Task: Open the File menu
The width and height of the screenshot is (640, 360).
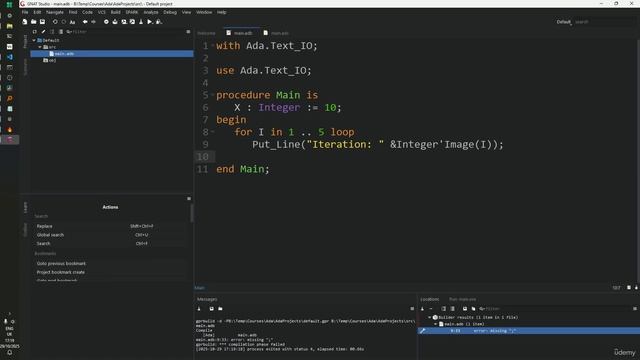Action: [x=25, y=12]
